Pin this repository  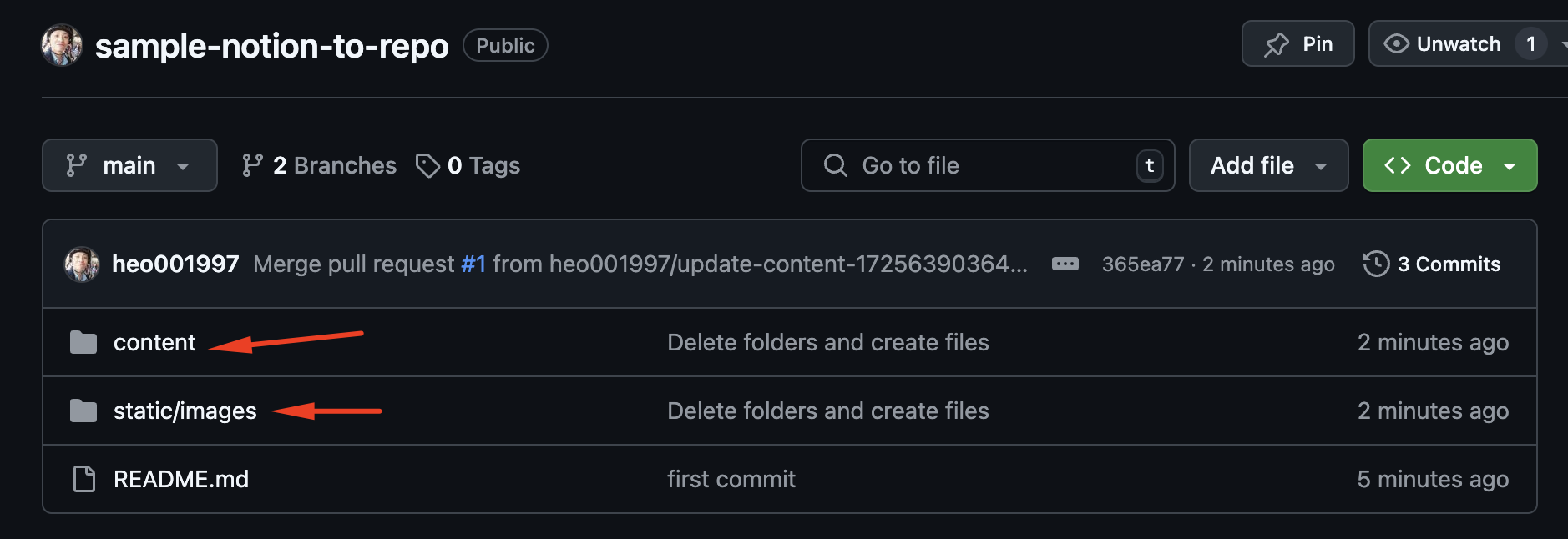(x=1297, y=43)
